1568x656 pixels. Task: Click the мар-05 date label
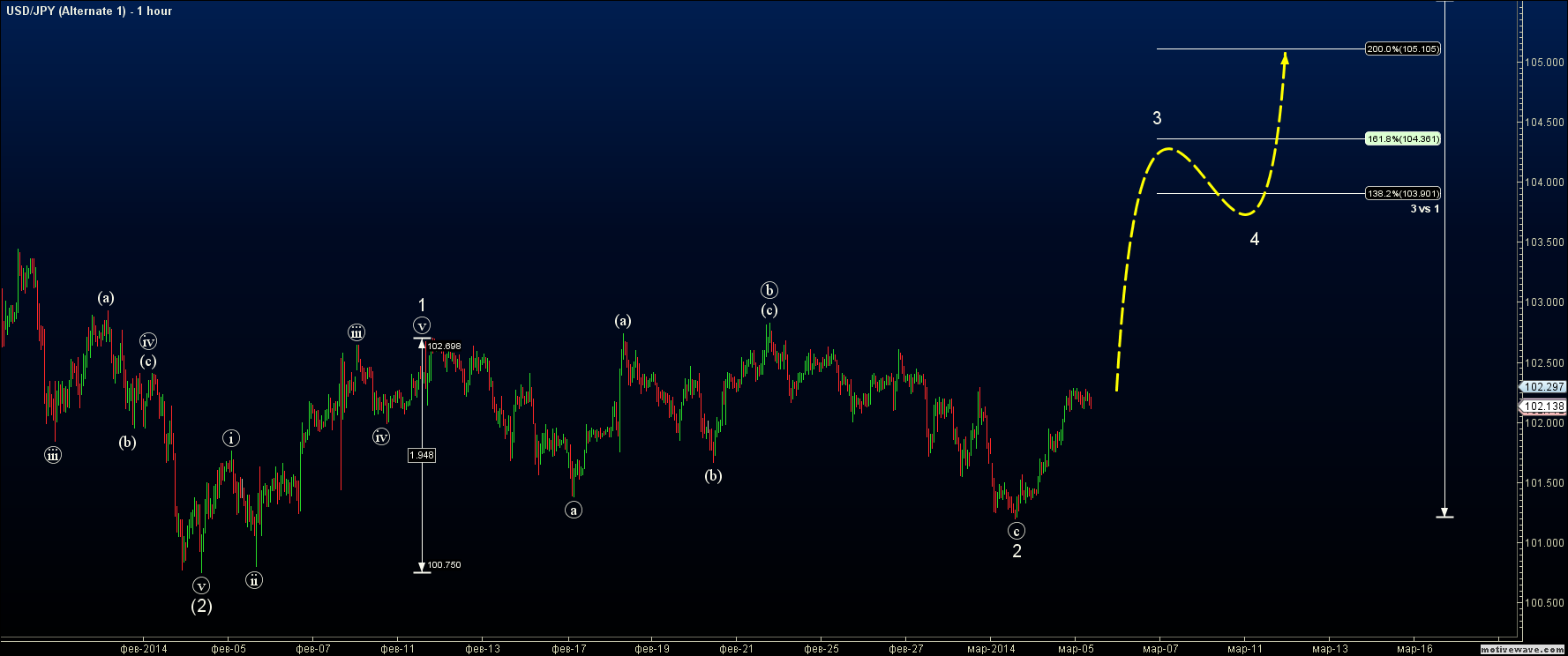[1076, 649]
